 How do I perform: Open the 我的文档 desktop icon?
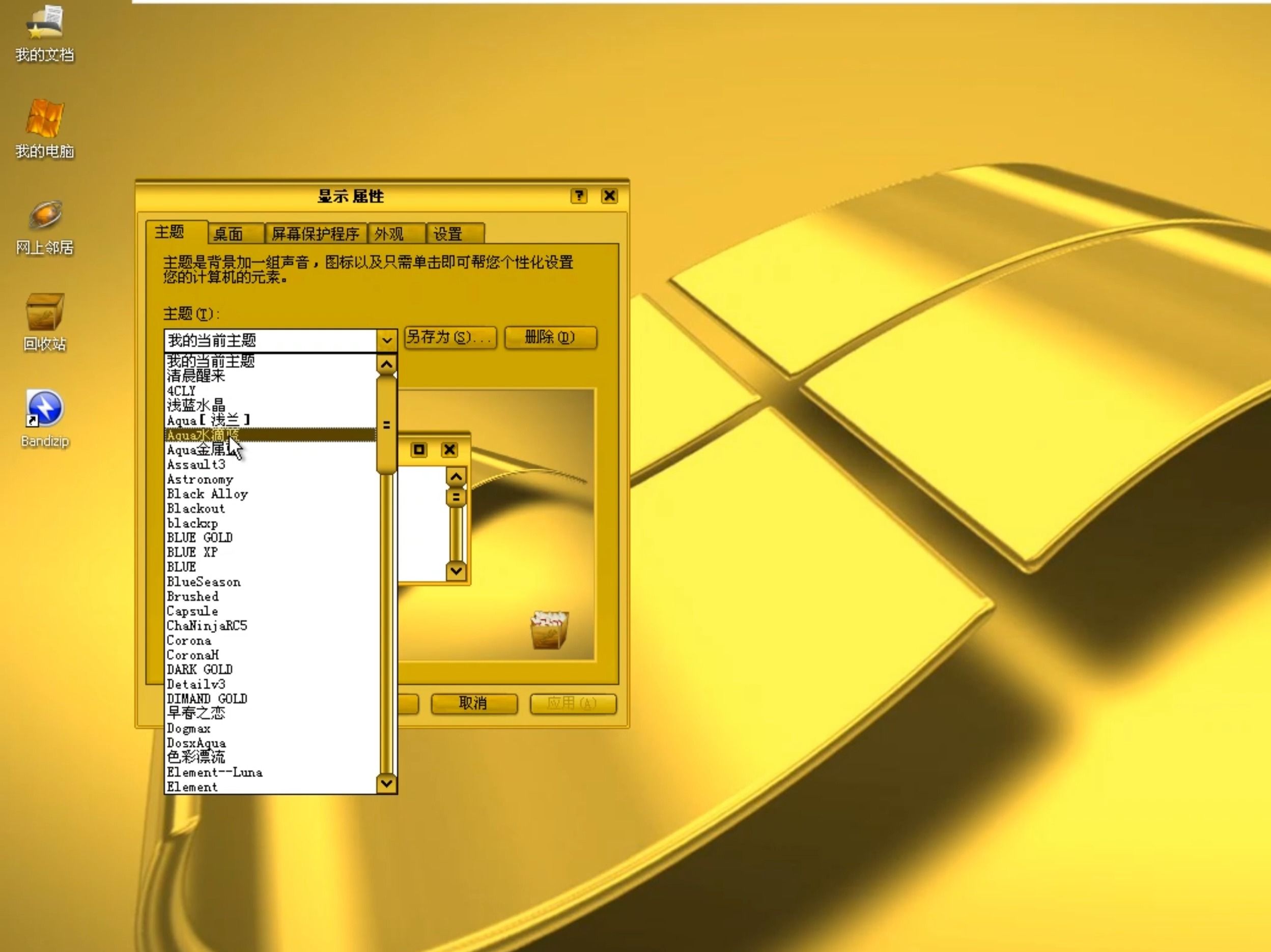coord(44,33)
